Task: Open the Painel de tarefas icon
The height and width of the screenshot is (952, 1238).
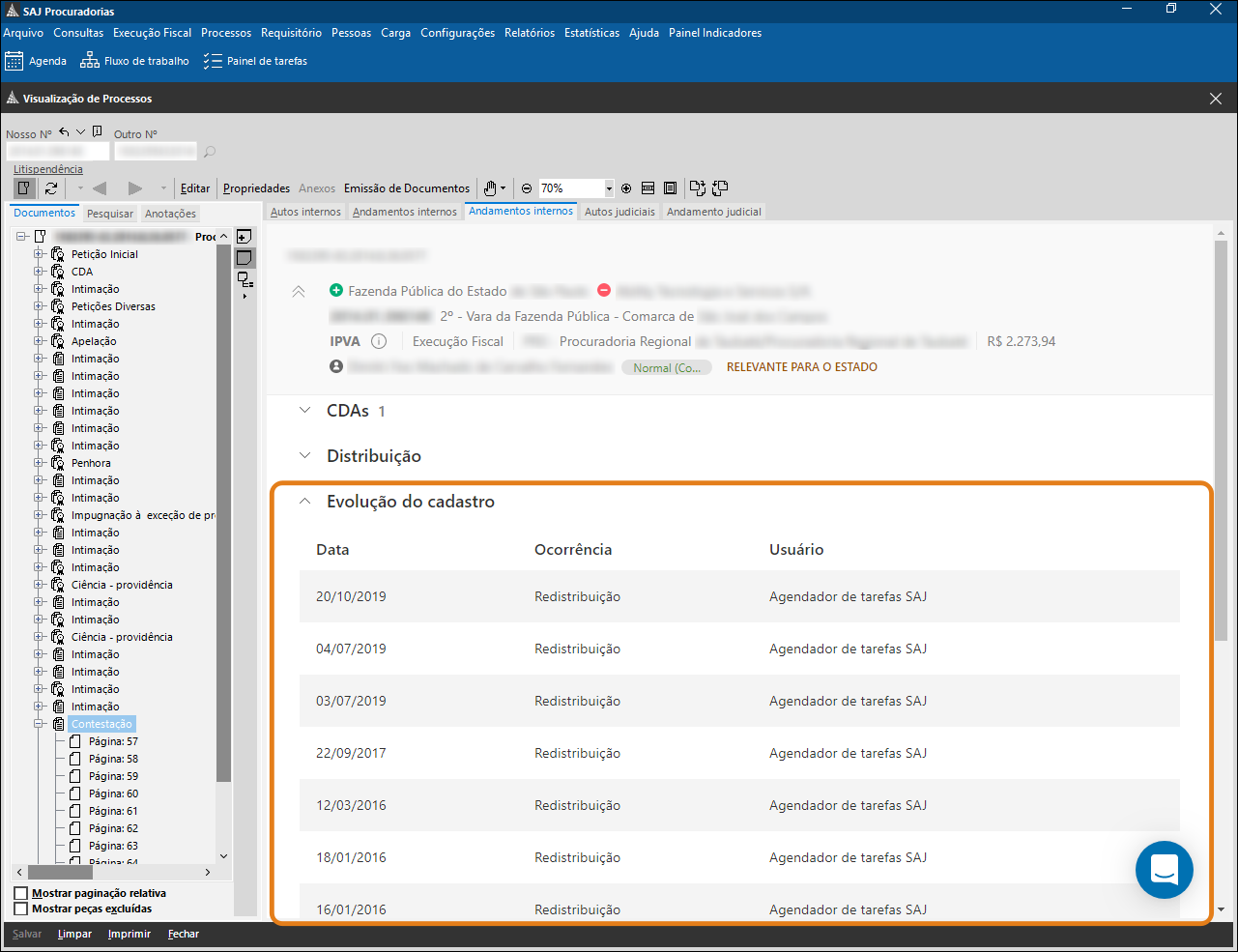Action: coord(213,61)
